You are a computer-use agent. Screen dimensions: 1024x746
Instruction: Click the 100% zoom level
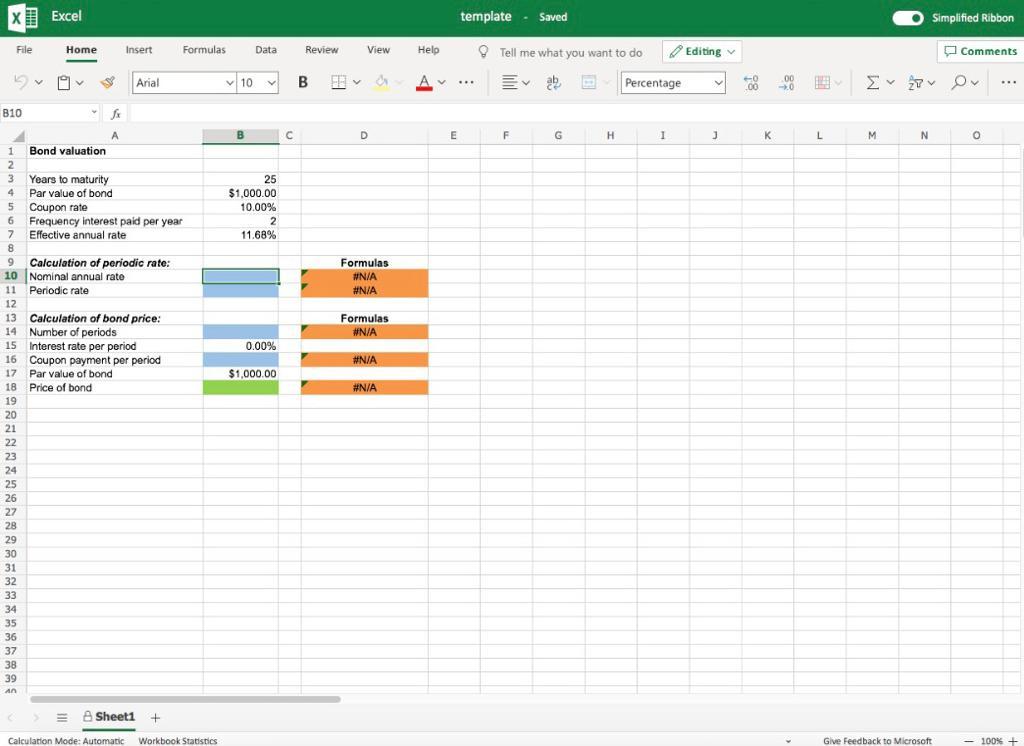[991, 741]
